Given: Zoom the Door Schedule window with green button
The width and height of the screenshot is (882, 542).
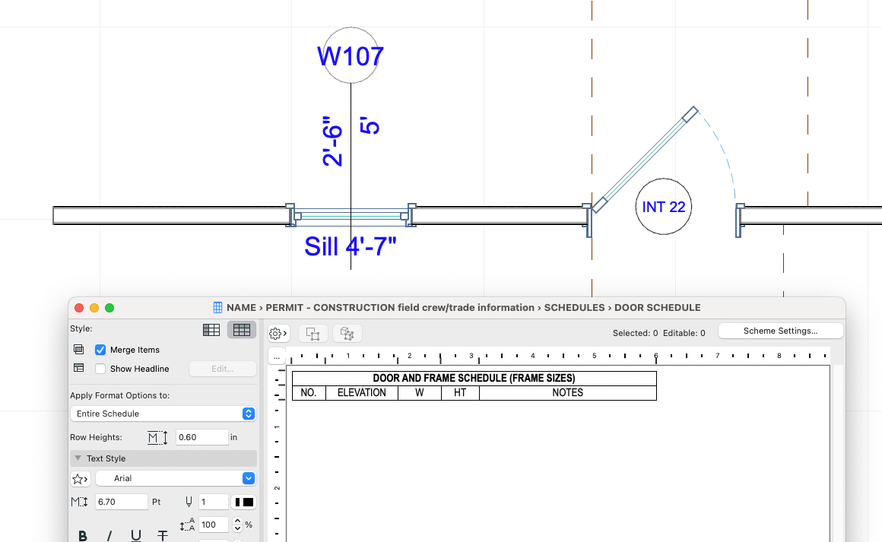Looking at the screenshot, I should [110, 308].
